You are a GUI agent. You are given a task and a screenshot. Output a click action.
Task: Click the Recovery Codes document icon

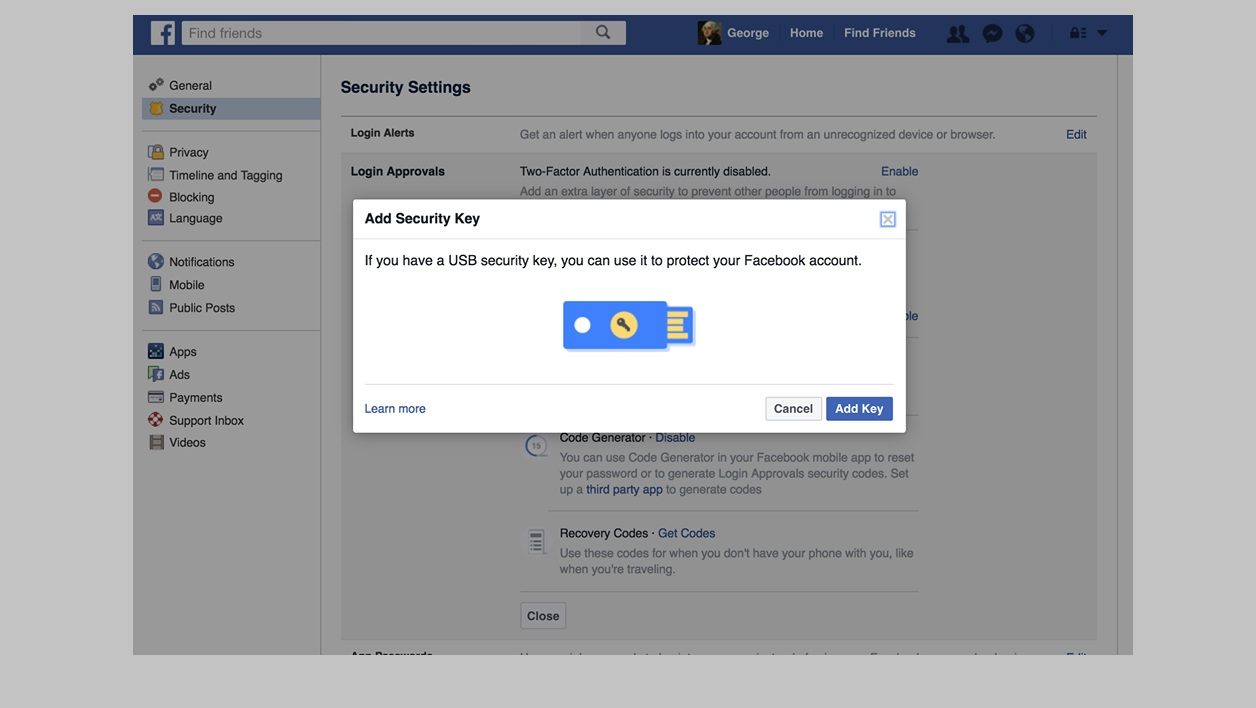[x=537, y=542]
